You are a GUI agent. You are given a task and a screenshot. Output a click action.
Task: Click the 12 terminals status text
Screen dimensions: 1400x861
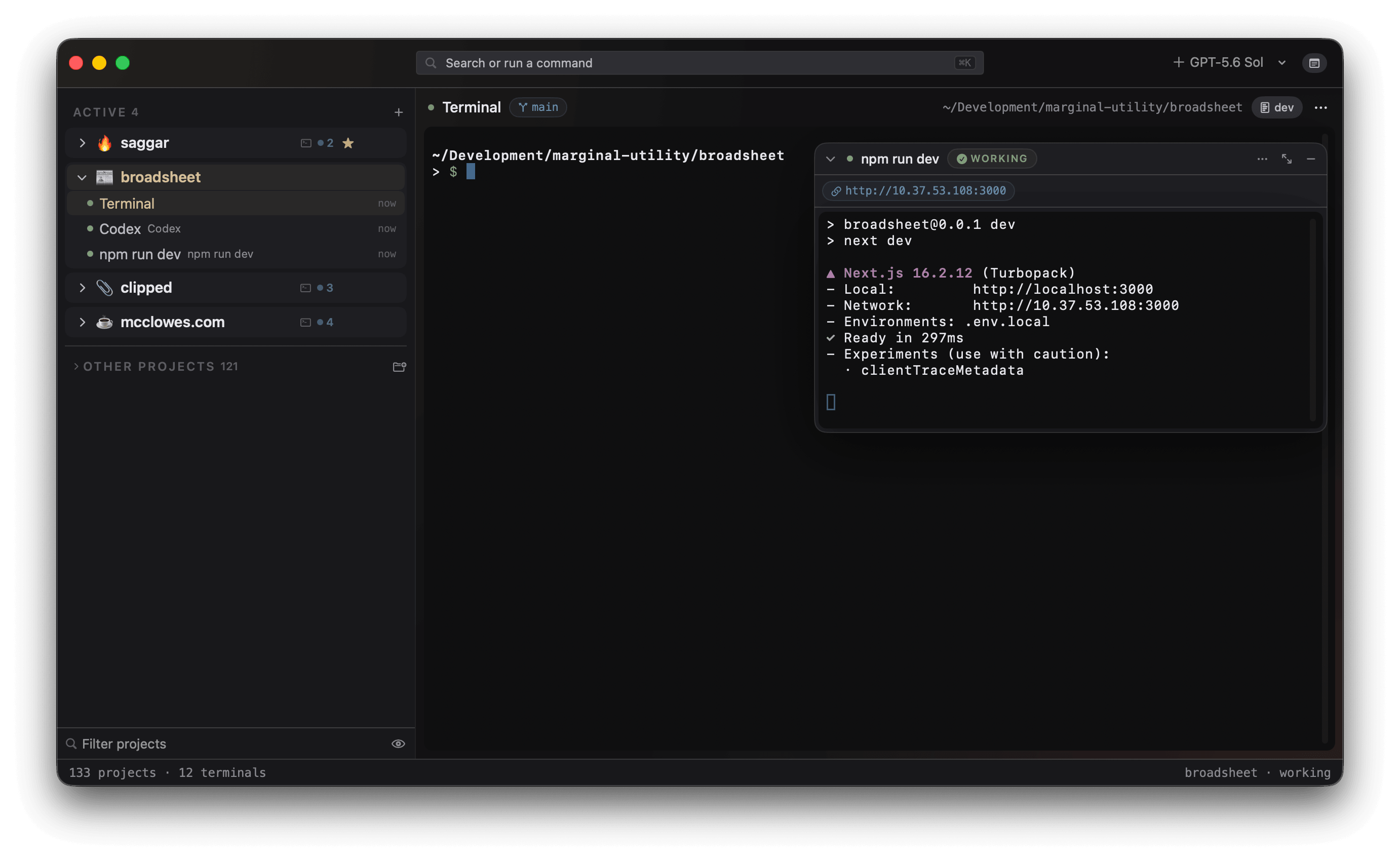coord(222,772)
